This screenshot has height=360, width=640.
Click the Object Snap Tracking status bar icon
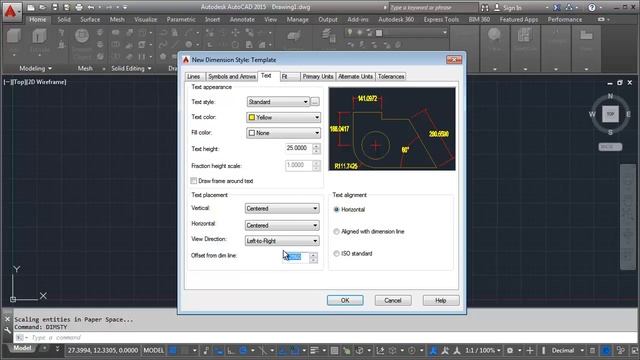point(282,350)
